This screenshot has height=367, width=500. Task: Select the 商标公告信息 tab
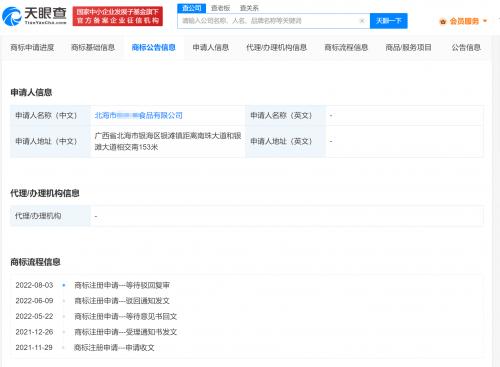154,47
